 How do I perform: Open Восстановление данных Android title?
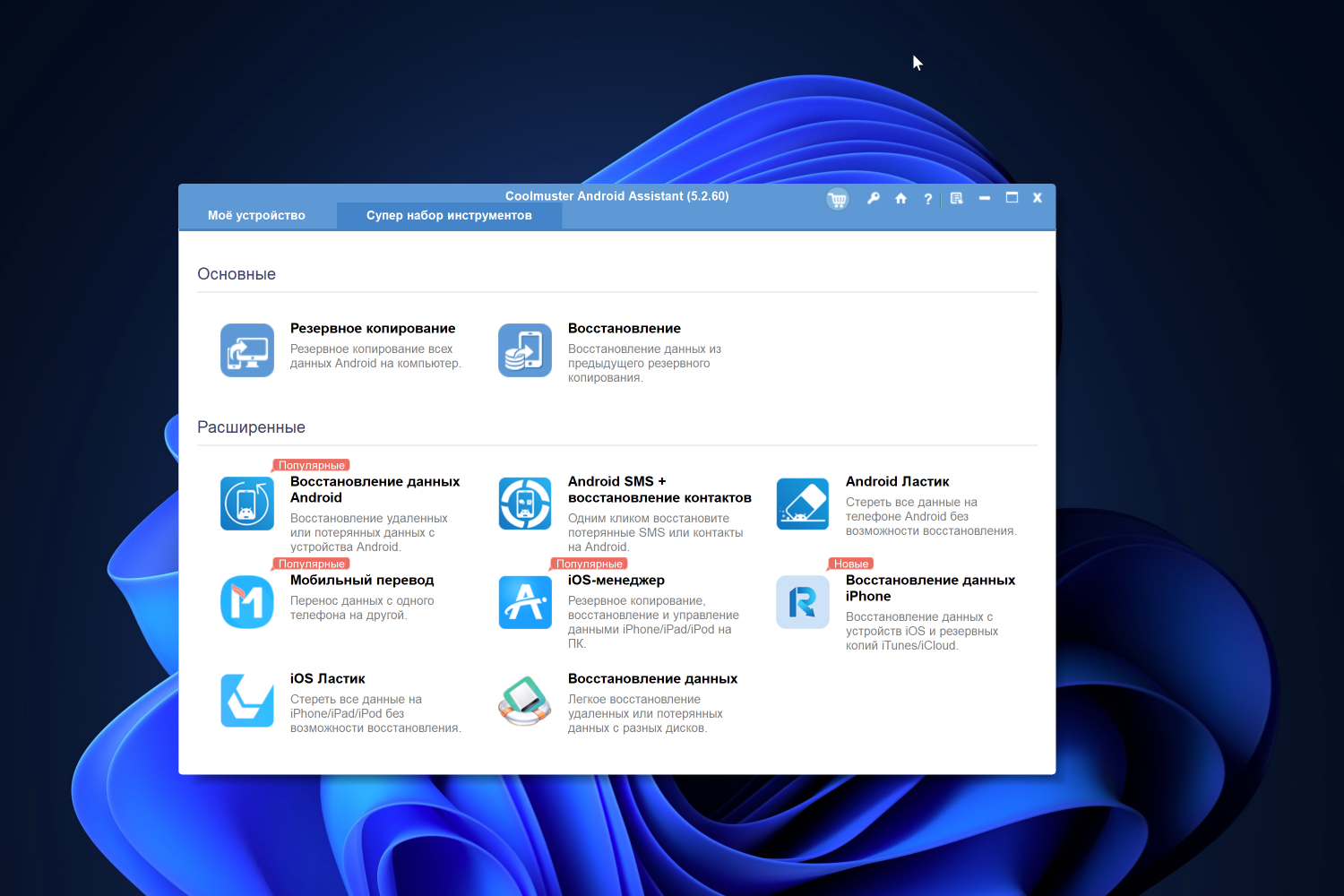[x=375, y=489]
